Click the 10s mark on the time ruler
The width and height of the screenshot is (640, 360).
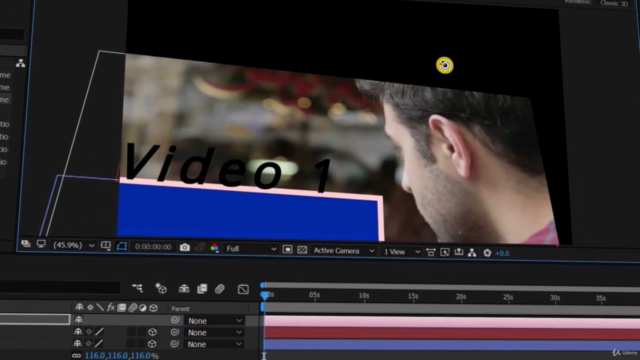[x=364, y=296]
